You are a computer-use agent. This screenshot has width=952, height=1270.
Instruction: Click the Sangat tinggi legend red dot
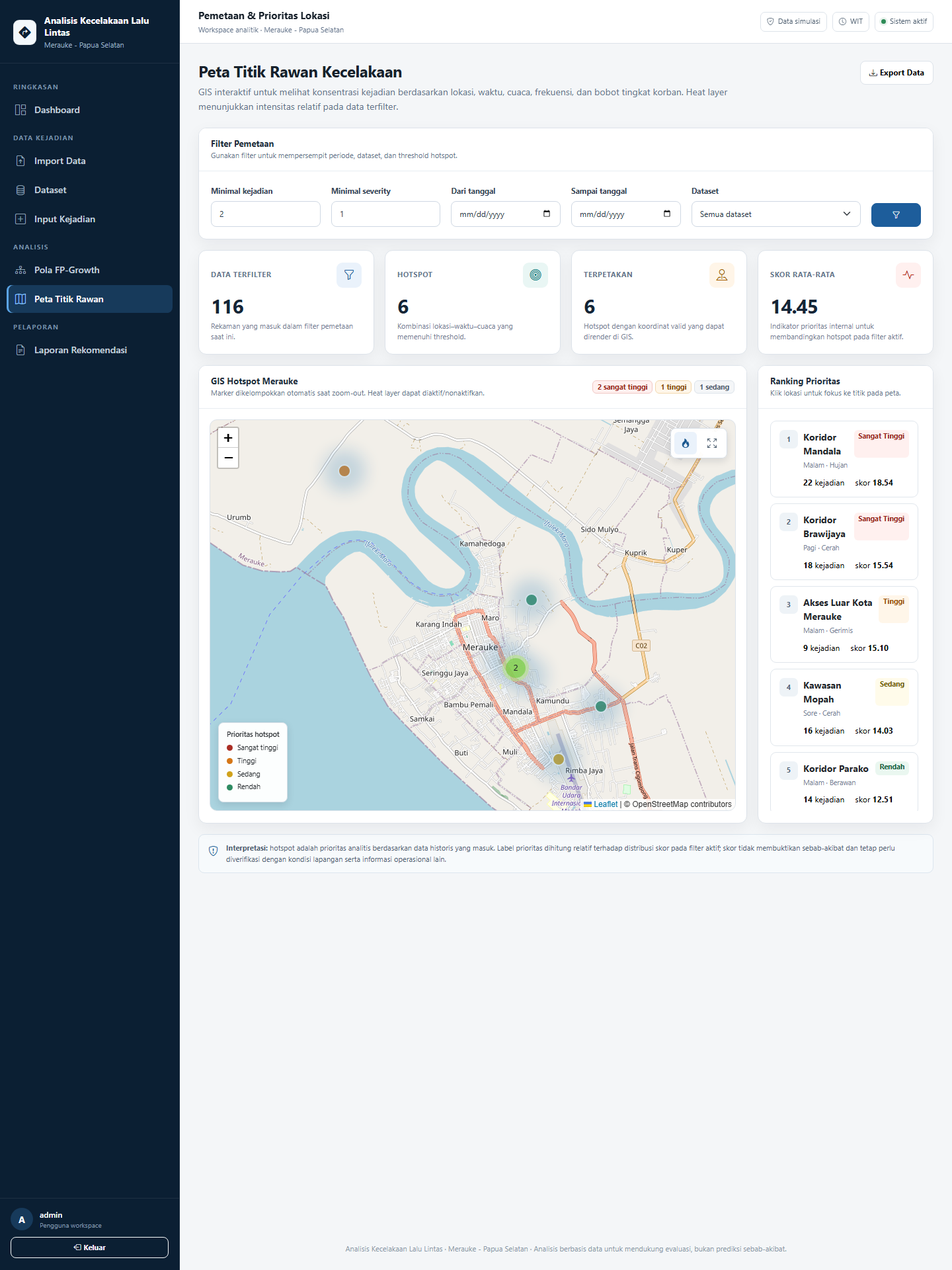[229, 748]
